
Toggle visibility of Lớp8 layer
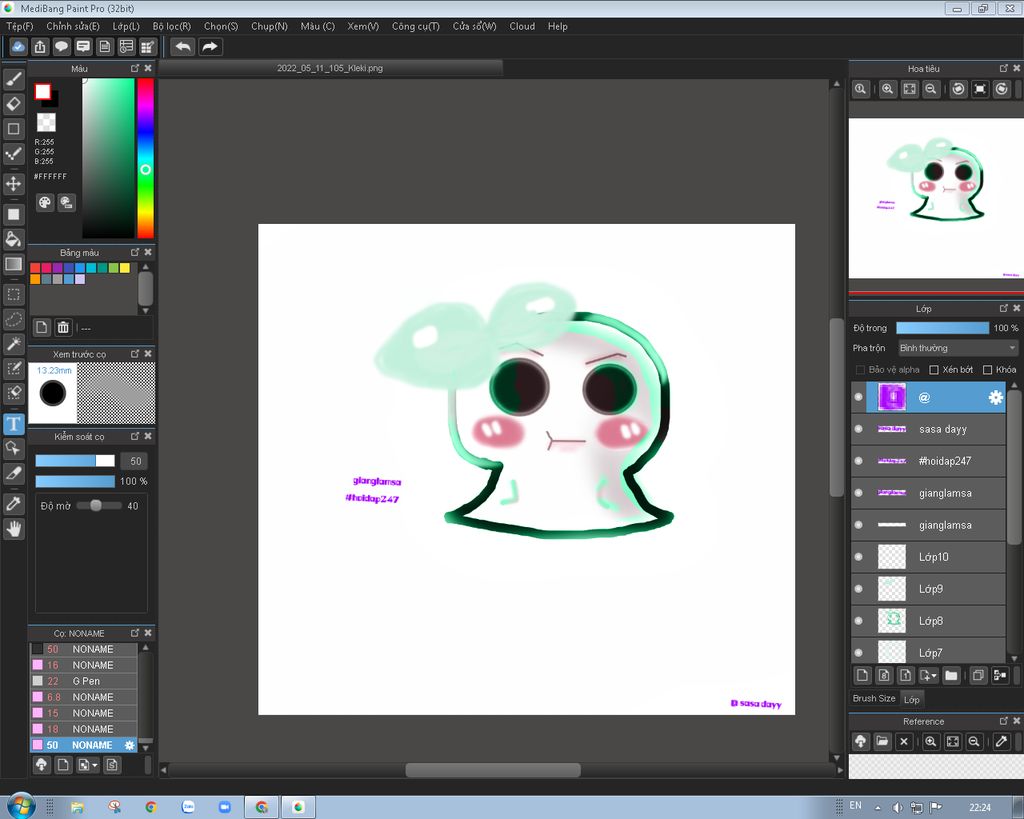click(859, 621)
